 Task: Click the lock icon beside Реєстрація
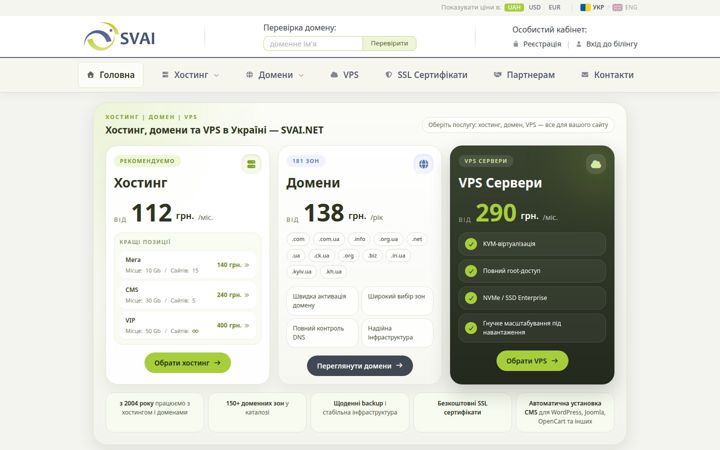pyautogui.click(x=516, y=44)
